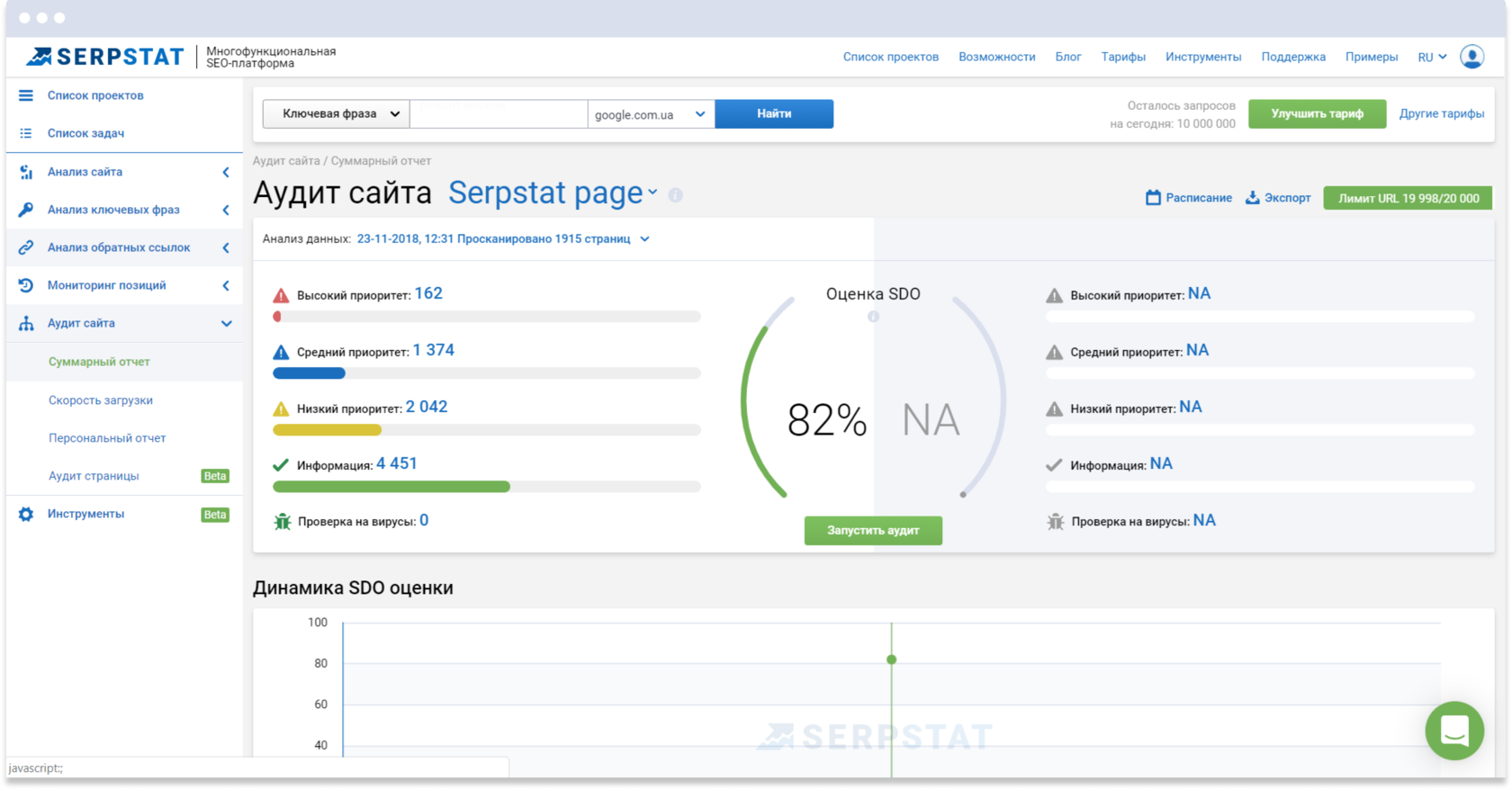
Task: Click the Запустить аудит button
Action: pyautogui.click(x=873, y=531)
